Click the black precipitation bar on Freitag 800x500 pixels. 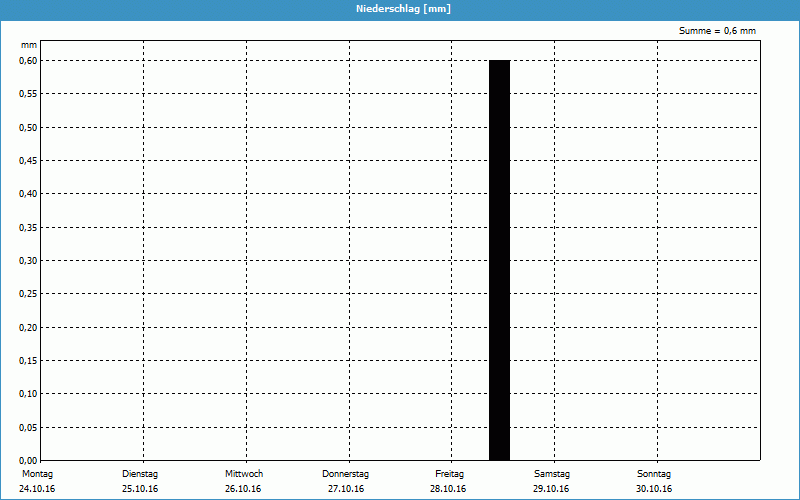(x=499, y=260)
